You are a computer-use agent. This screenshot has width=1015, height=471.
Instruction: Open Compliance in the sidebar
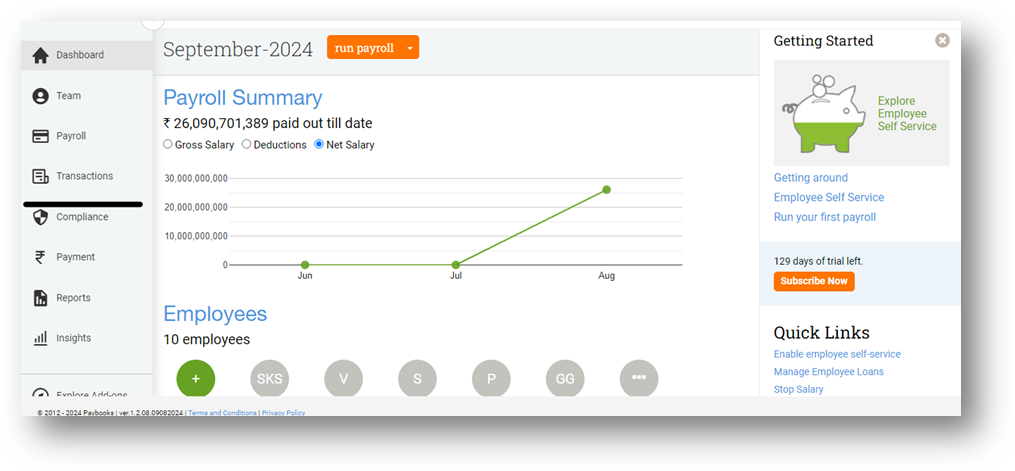(87, 217)
